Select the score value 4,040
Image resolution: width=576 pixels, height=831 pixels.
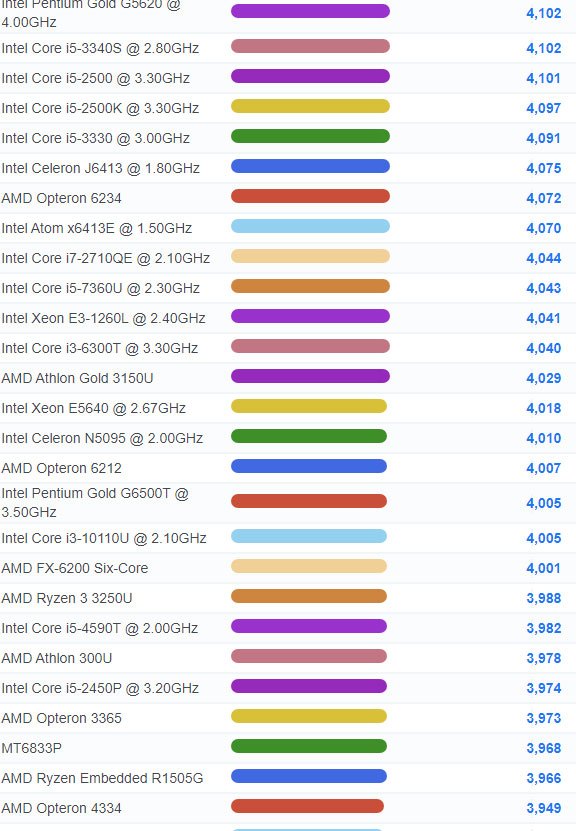click(544, 348)
